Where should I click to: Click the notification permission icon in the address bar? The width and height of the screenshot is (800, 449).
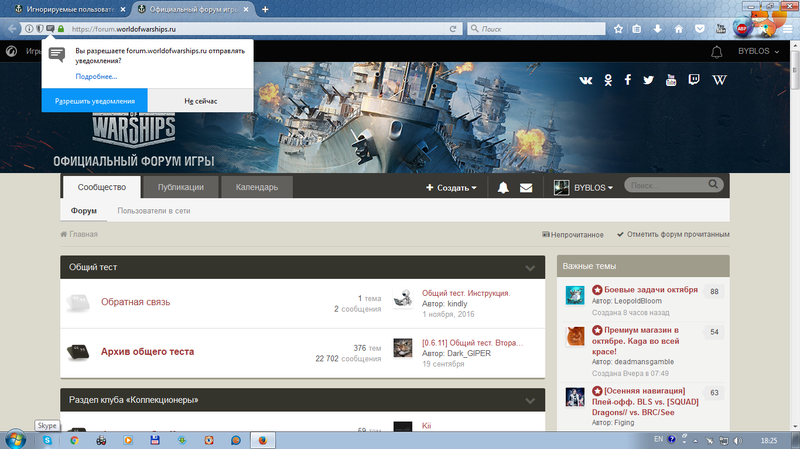tap(50, 29)
